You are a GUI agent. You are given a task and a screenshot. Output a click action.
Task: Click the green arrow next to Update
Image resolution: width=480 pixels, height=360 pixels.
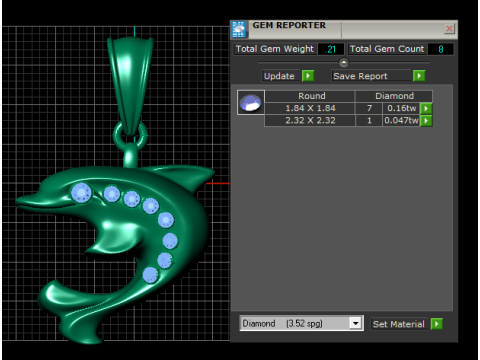308,76
